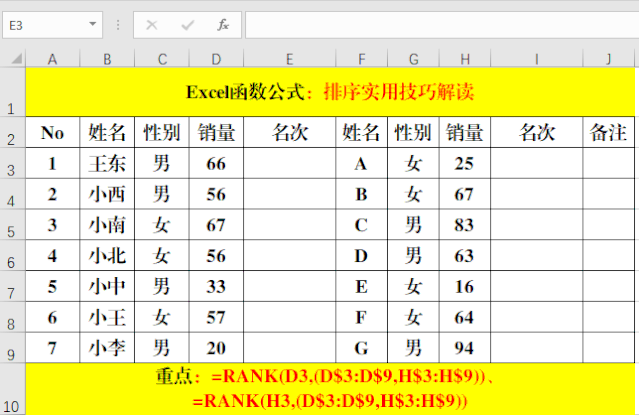Click the sales value '16' cell
The image size is (639, 415).
pos(465,286)
